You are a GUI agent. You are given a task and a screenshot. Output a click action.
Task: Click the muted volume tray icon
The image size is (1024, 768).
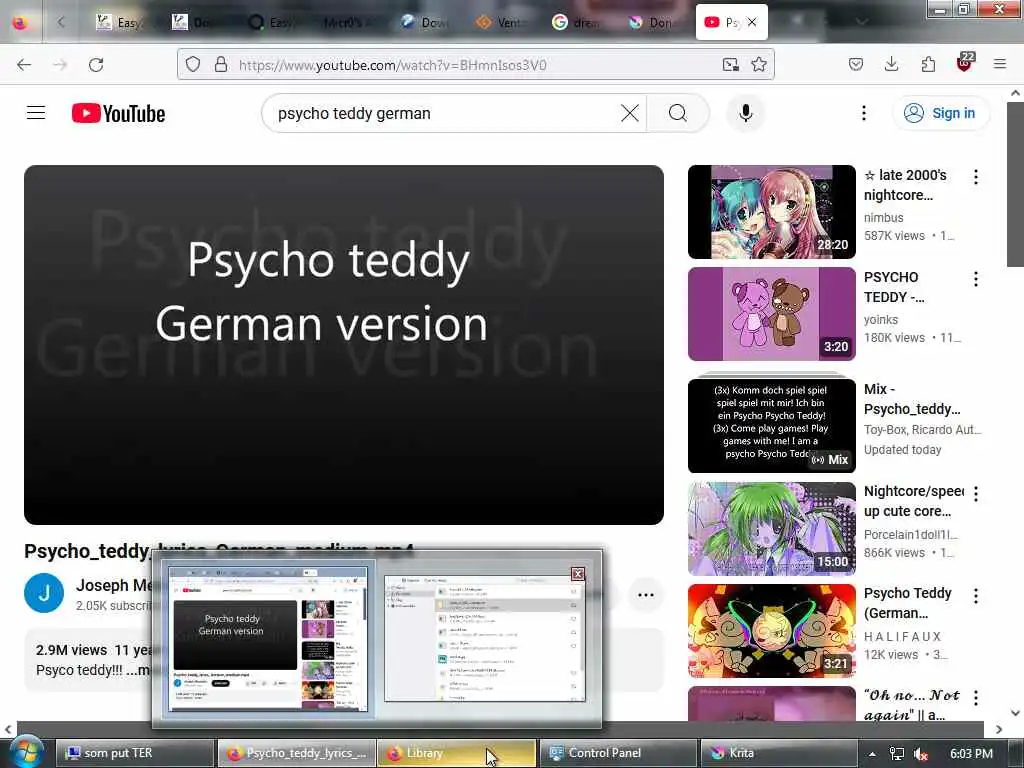(x=921, y=754)
